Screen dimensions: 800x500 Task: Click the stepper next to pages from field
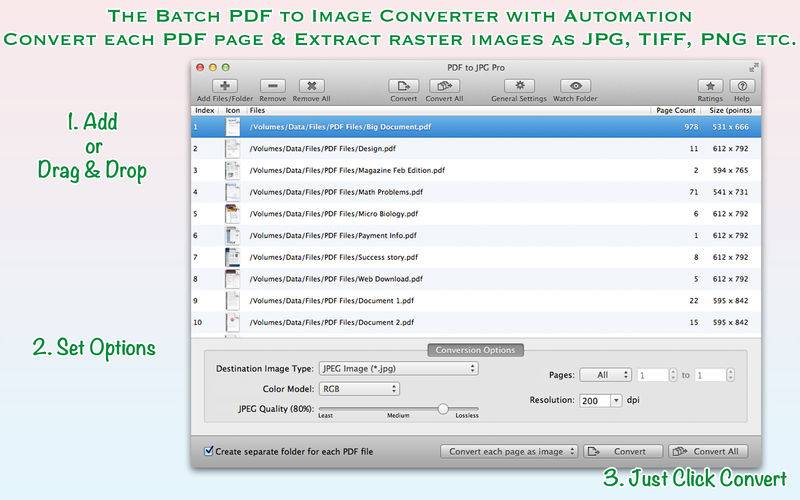click(x=673, y=375)
